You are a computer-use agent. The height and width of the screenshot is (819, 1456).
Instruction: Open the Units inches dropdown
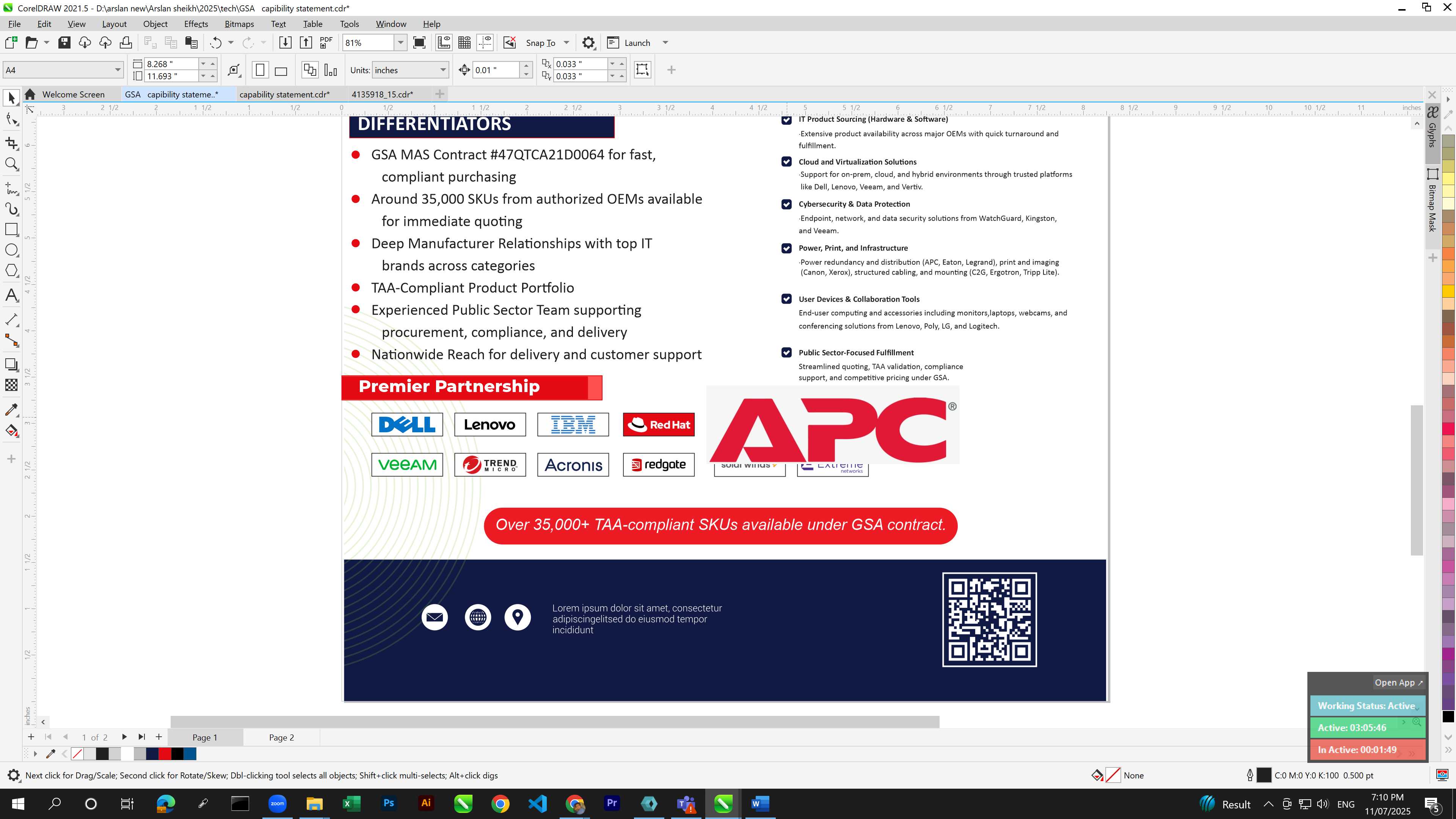click(x=443, y=70)
